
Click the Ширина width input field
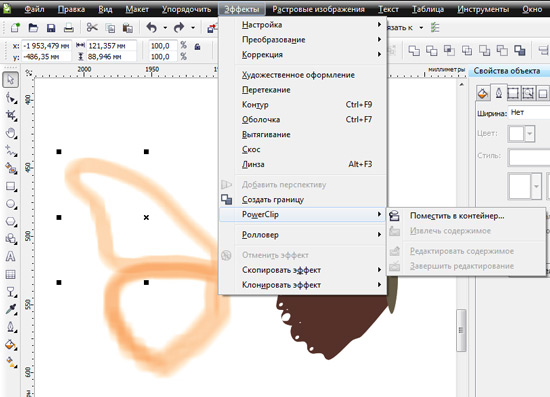(529, 113)
